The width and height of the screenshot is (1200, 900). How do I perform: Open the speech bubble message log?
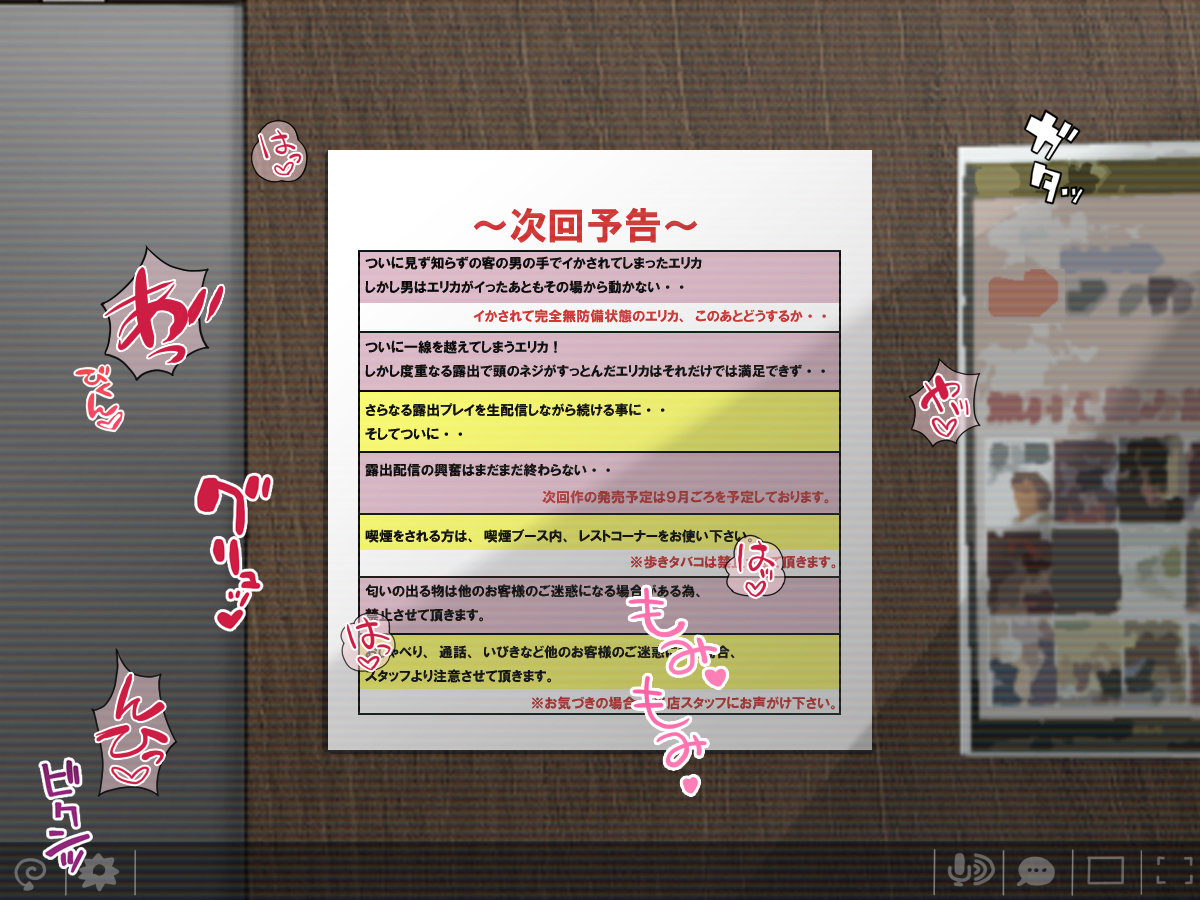coord(1036,872)
